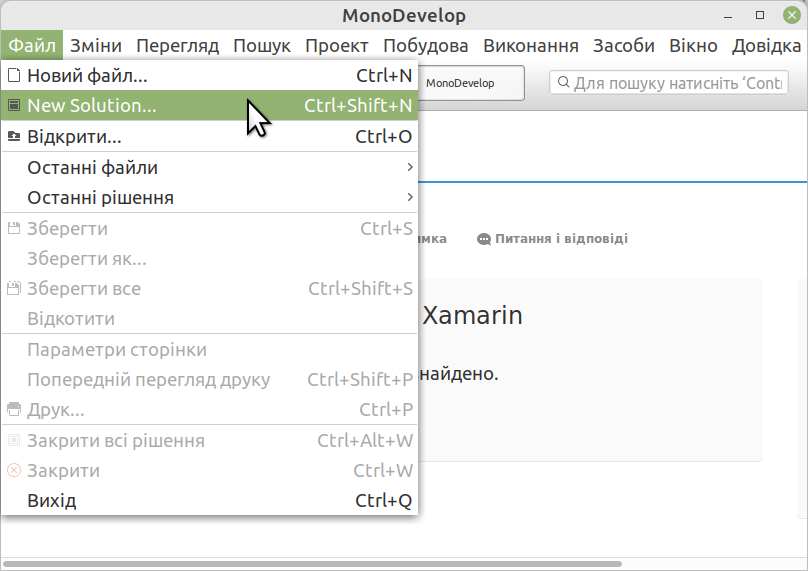808x571 pixels.
Task: Choose New Solution... menu entry
Action: click(209, 105)
